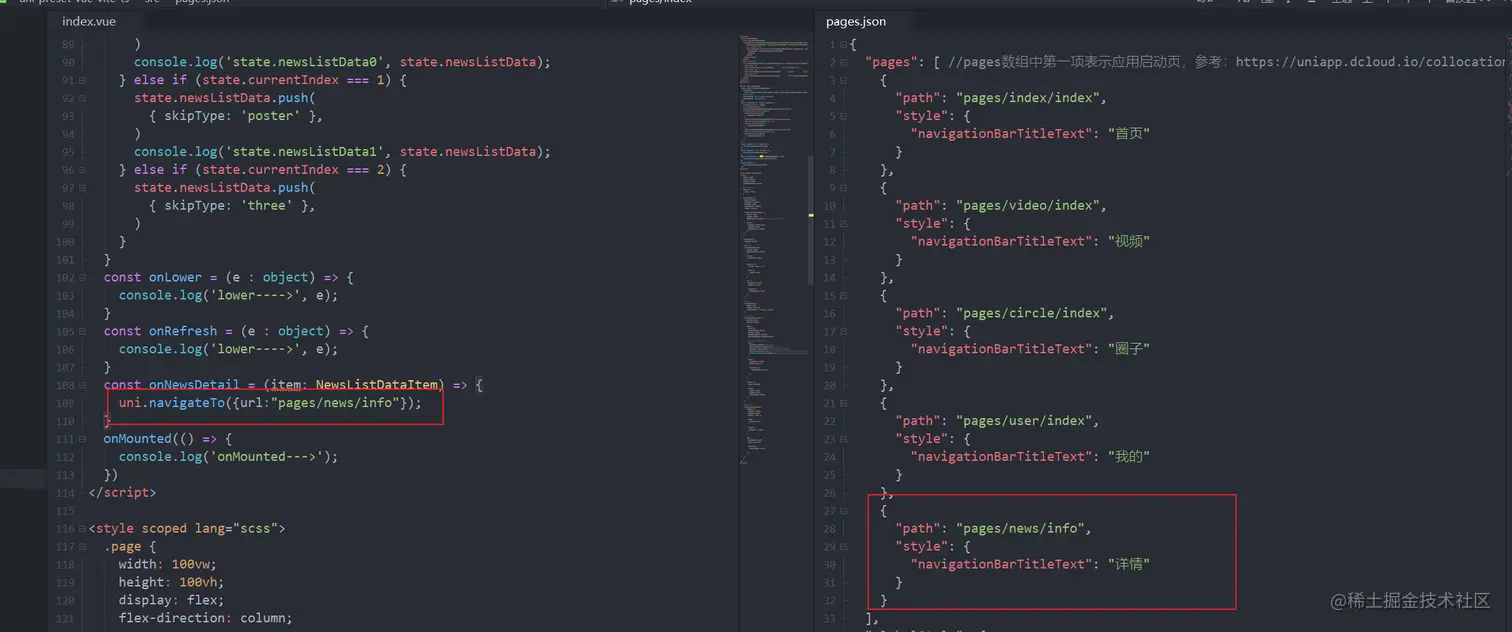Click the "首页" title value
The height and width of the screenshot is (632, 1512).
pyautogui.click(x=1129, y=133)
